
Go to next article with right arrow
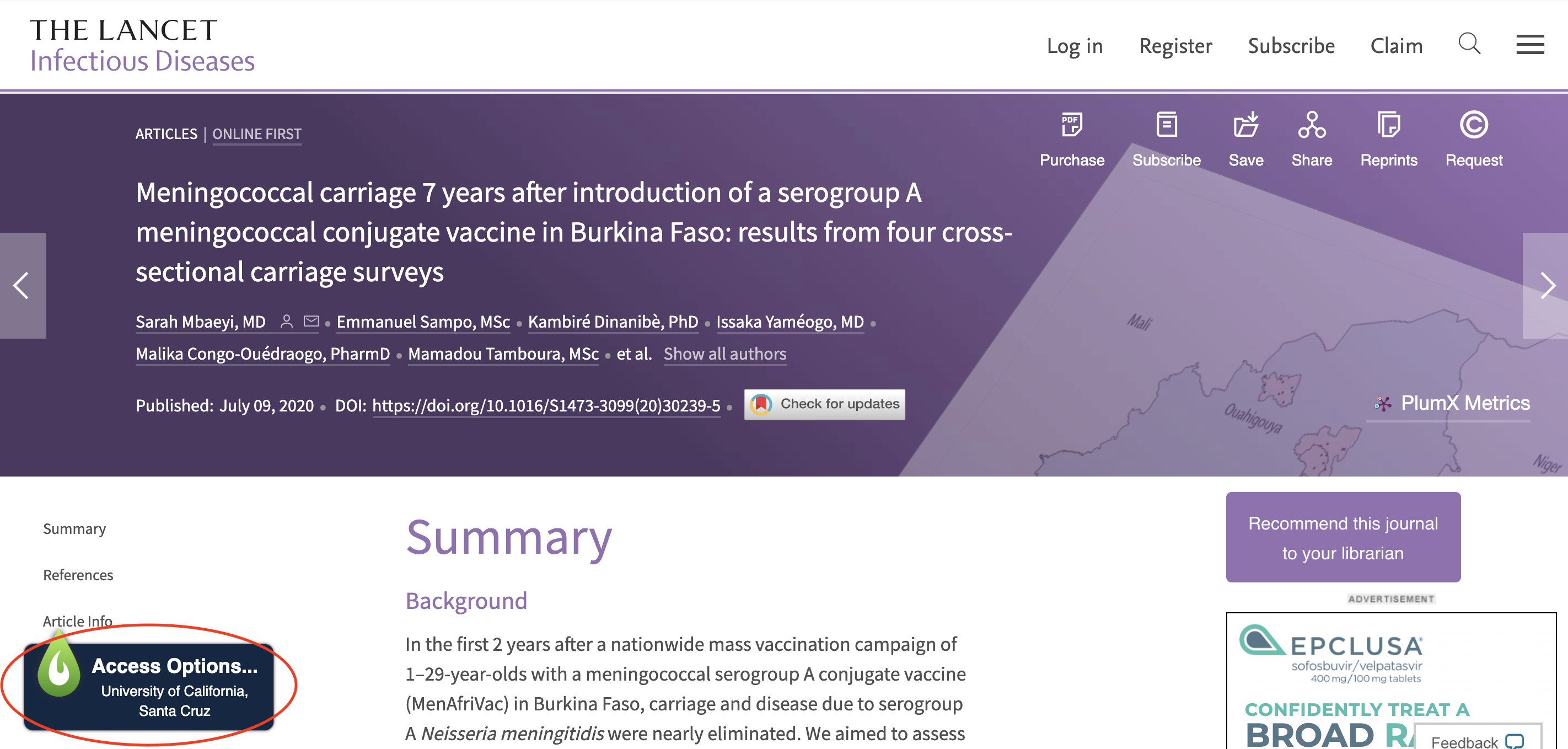pyautogui.click(x=1545, y=286)
